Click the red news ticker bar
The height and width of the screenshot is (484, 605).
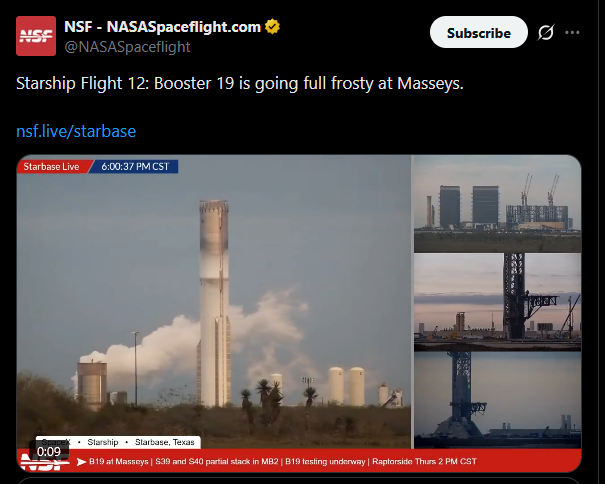pyautogui.click(x=299, y=461)
